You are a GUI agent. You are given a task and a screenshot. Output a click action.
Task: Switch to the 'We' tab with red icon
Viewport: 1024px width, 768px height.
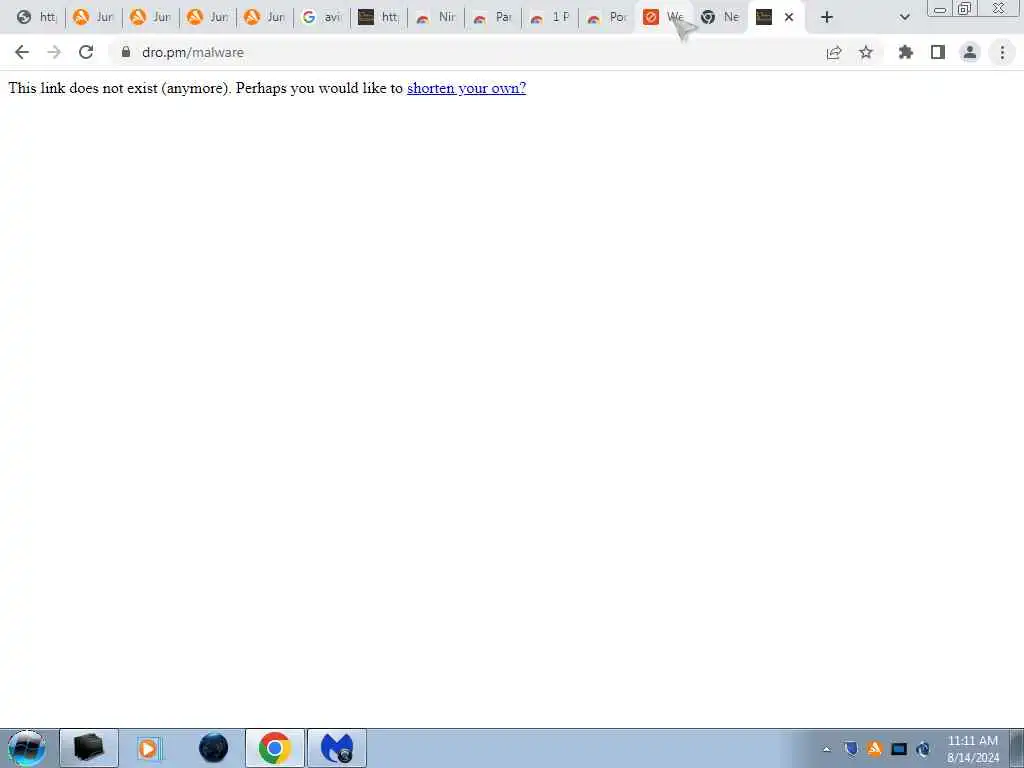tap(664, 18)
